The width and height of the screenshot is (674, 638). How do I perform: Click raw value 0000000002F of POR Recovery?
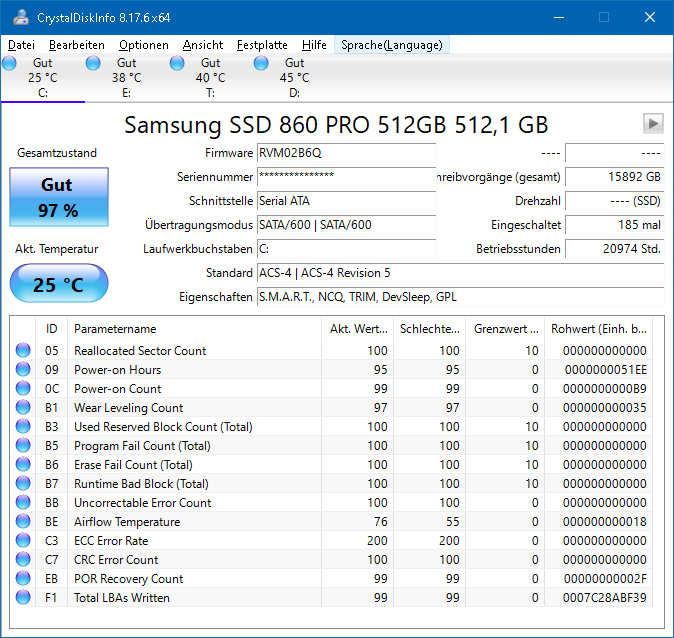pos(605,579)
